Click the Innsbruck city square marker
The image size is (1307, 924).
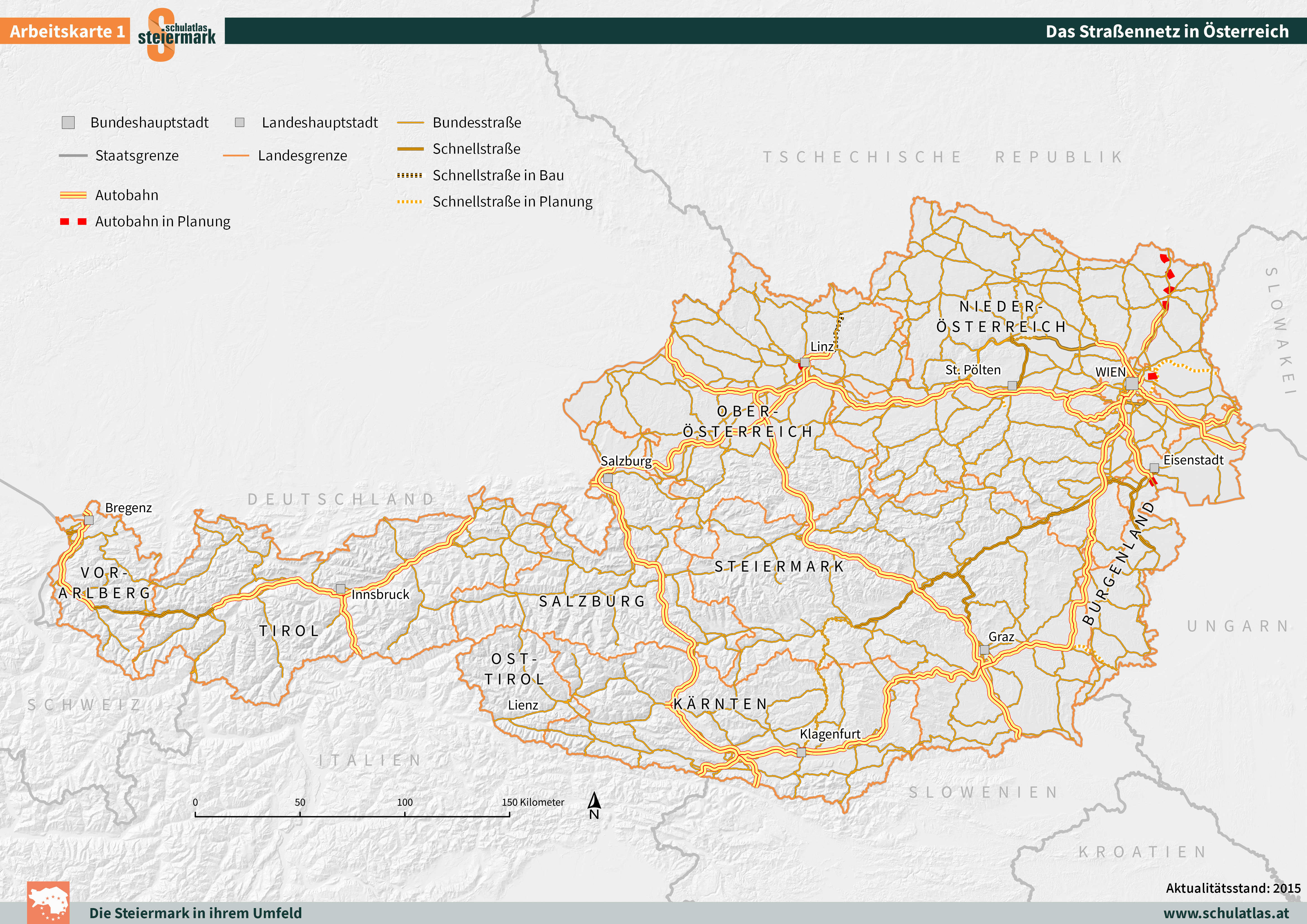coord(340,588)
